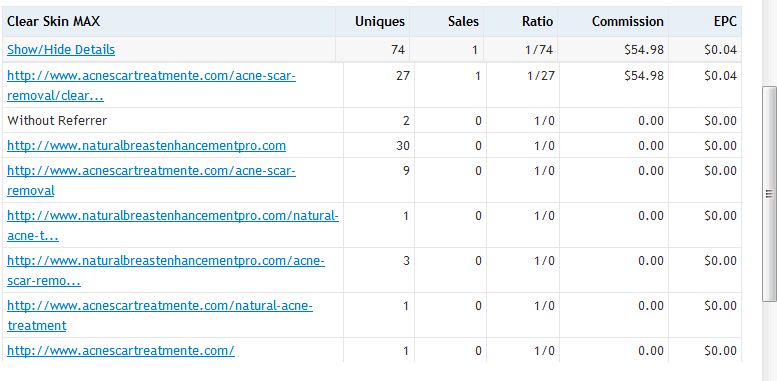Click the Uniques column header
777x381 pixels.
pyautogui.click(x=380, y=21)
